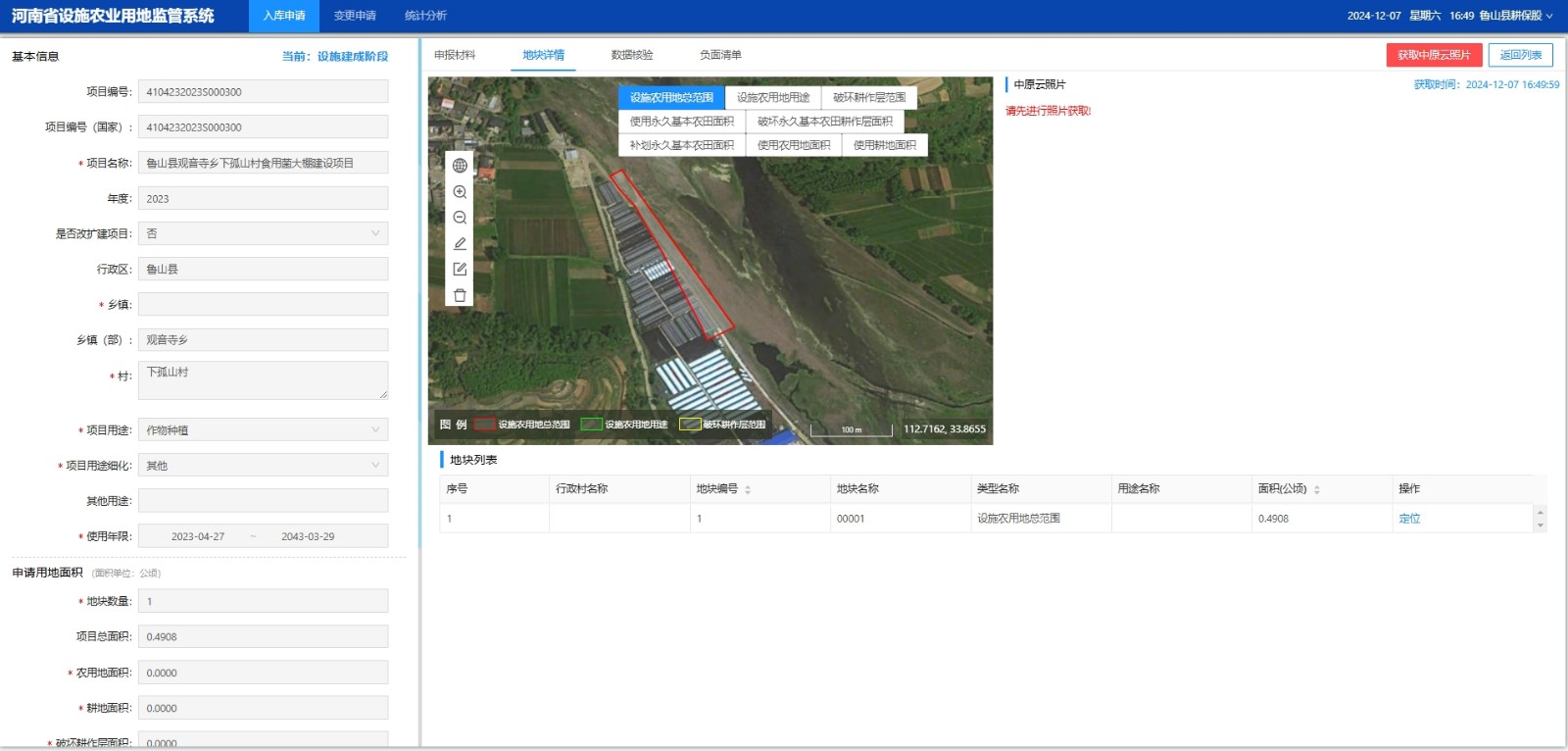Click the 项目总面积 field showing 0.4908

(x=263, y=636)
